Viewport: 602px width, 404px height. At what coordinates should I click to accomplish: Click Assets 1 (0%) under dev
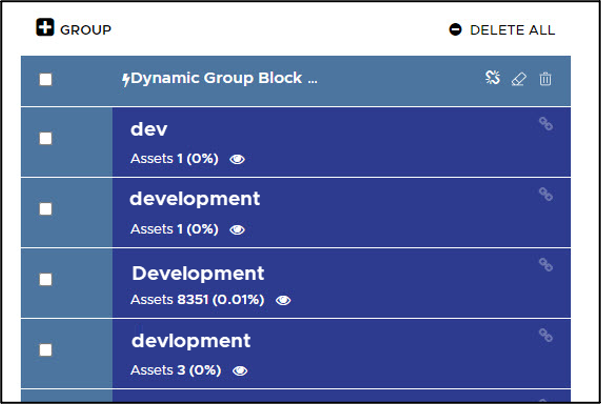pyautogui.click(x=175, y=159)
